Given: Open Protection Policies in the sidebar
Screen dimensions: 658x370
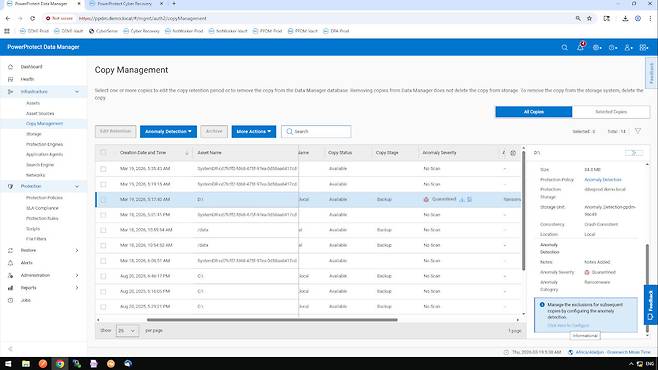Looking at the screenshot, I should (x=44, y=198).
